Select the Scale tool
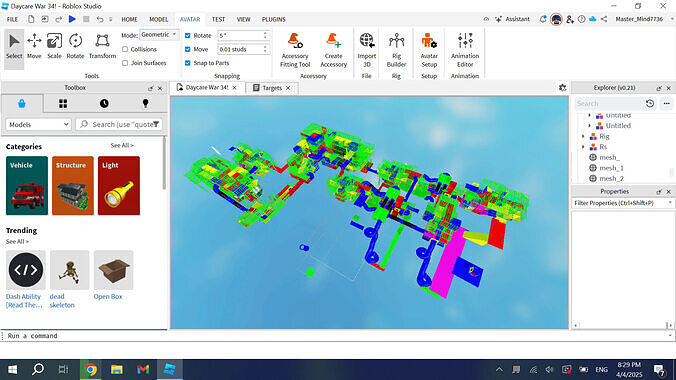Image resolution: width=676 pixels, height=380 pixels. point(54,46)
